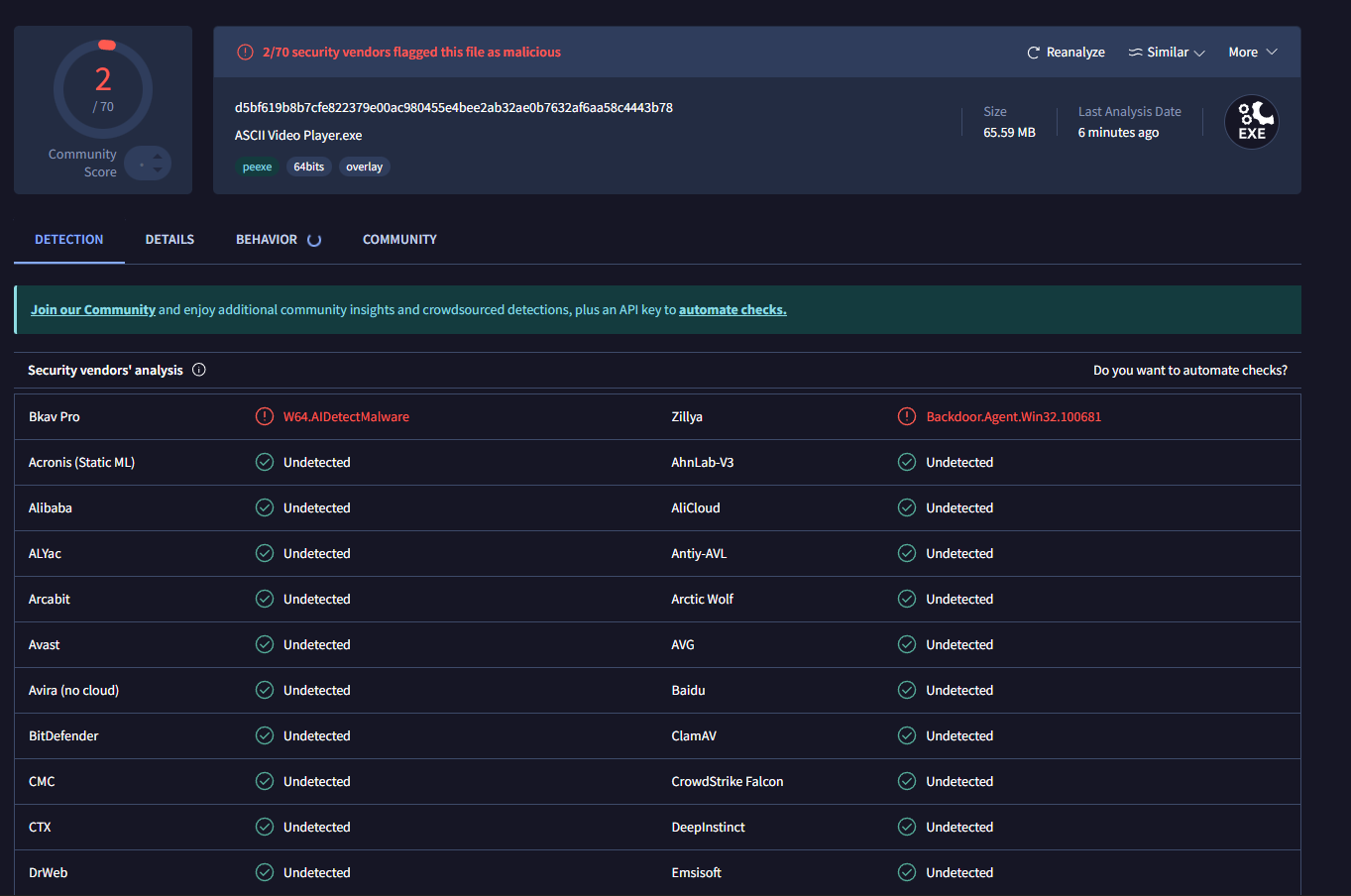Click the Emsisoft vendor name
Viewport: 1351px width, 896px height.
coord(696,873)
